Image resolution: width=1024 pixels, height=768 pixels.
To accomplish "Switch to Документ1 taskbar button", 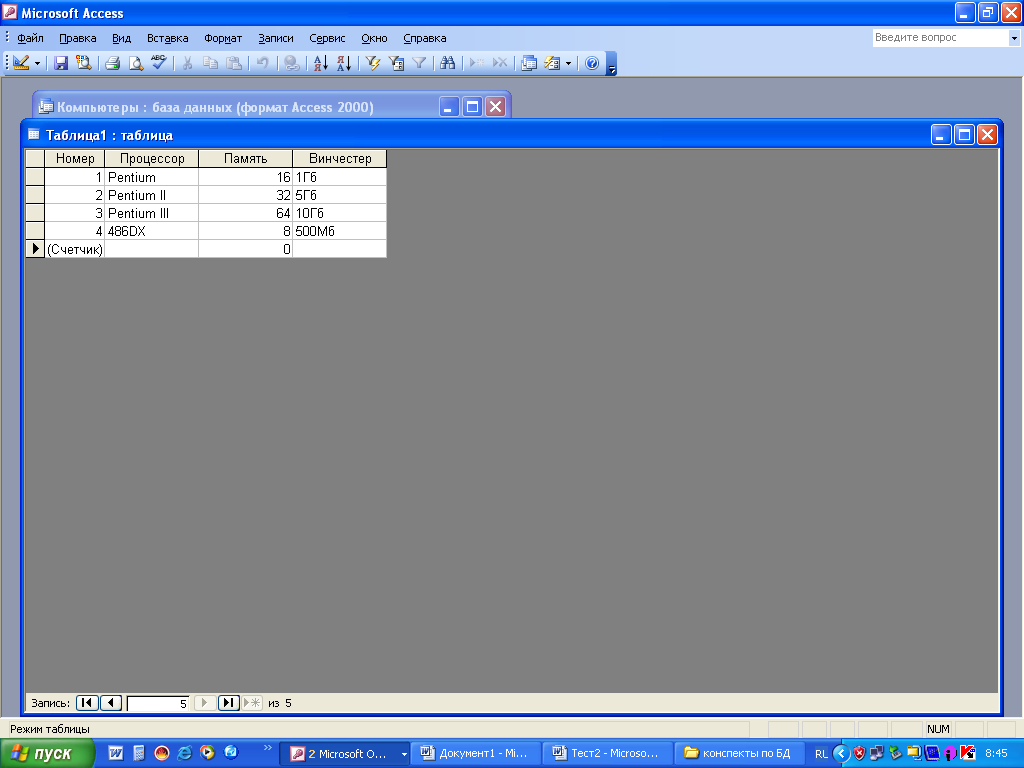I will pyautogui.click(x=475, y=753).
